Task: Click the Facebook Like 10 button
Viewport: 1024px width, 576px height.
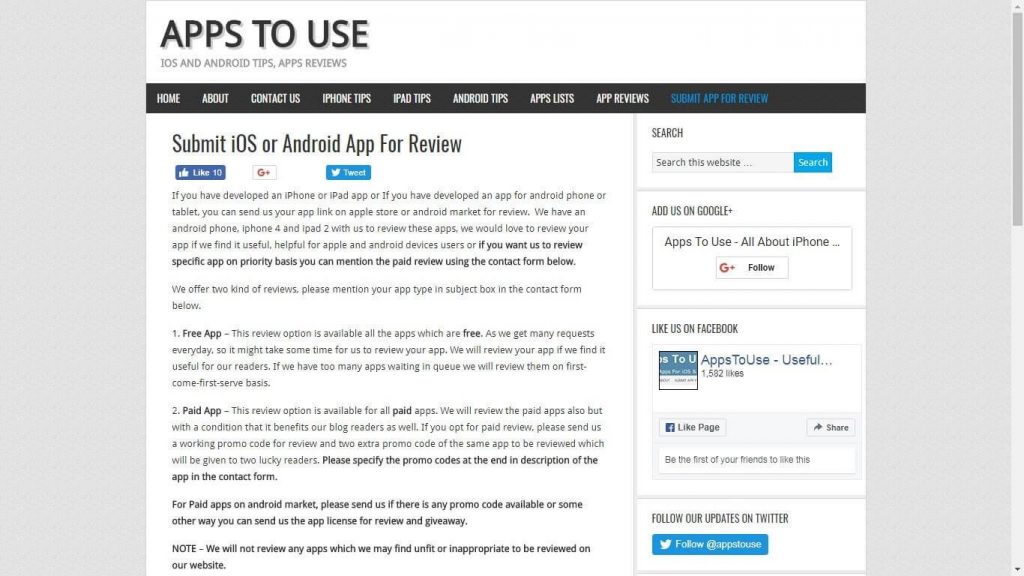Action: pos(200,172)
